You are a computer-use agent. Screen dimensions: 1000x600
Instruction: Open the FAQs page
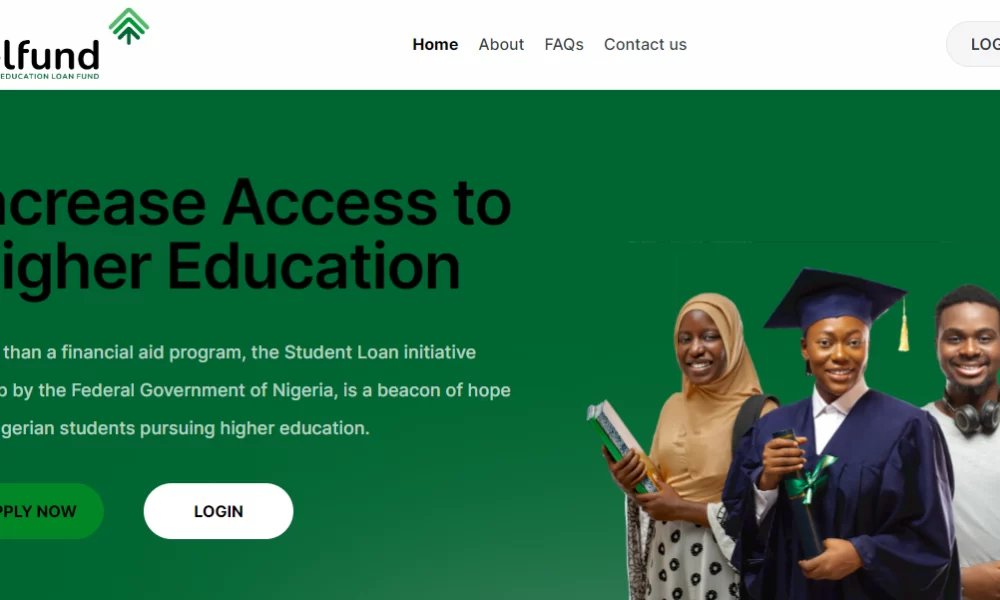click(564, 45)
